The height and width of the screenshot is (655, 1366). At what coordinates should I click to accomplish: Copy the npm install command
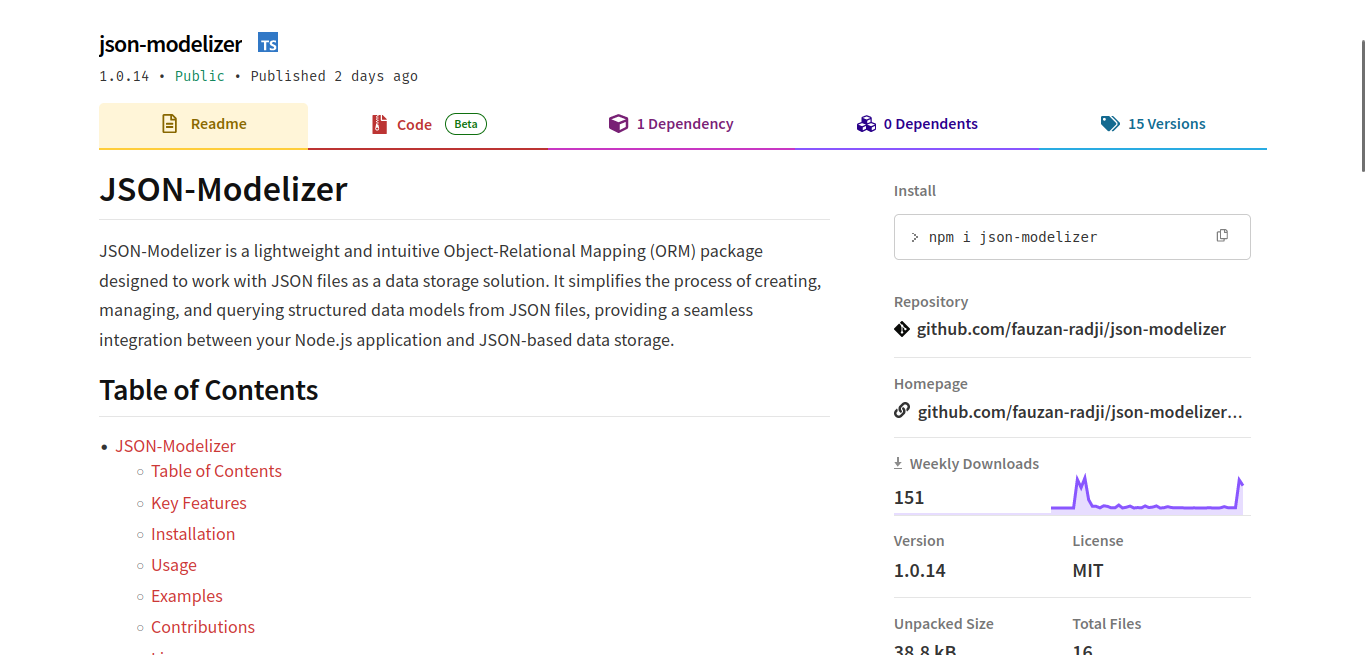click(1222, 236)
